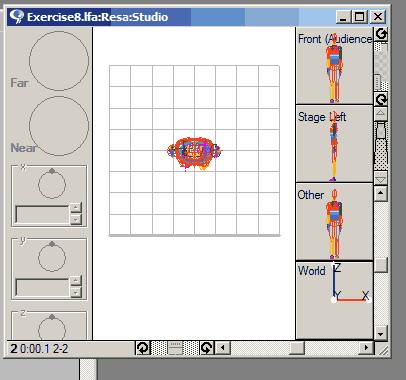Select the Front (Audience) view thumbnail
Screen dimensions: 406x380
click(x=334, y=66)
